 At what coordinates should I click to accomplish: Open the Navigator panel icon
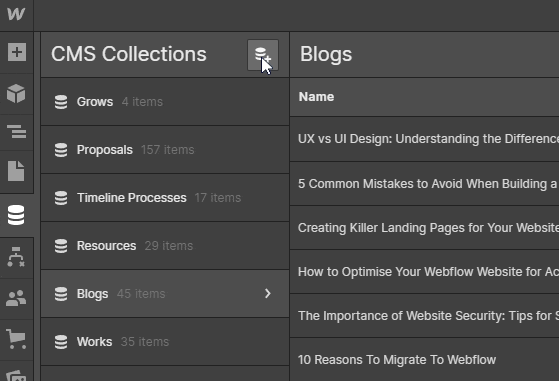16,132
